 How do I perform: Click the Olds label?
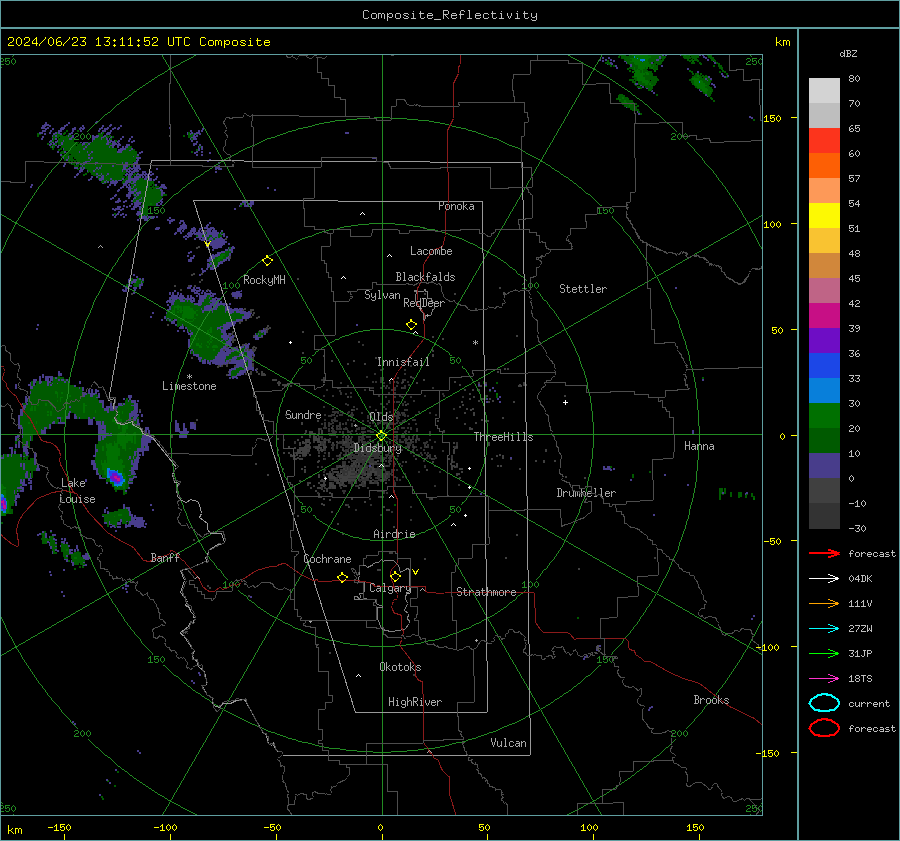coord(381,417)
